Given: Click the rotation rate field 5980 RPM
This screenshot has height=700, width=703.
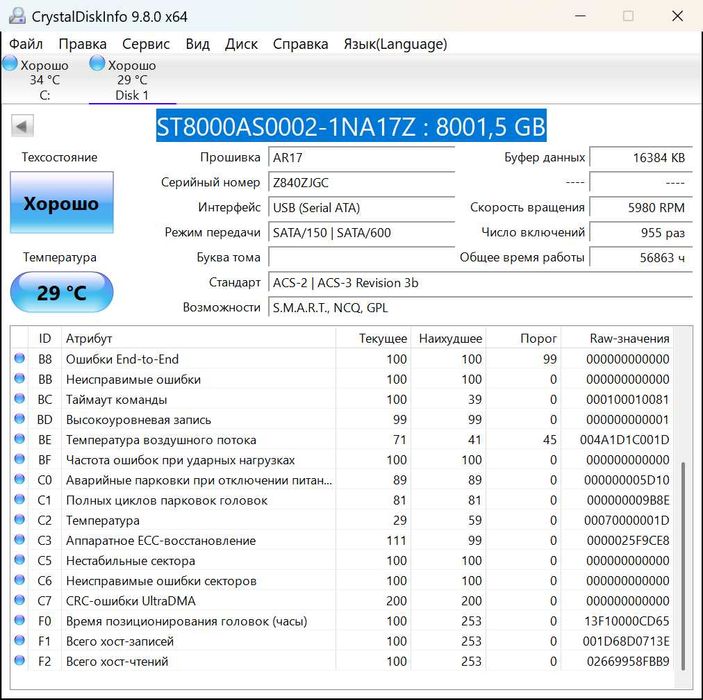Looking at the screenshot, I should coord(641,208).
